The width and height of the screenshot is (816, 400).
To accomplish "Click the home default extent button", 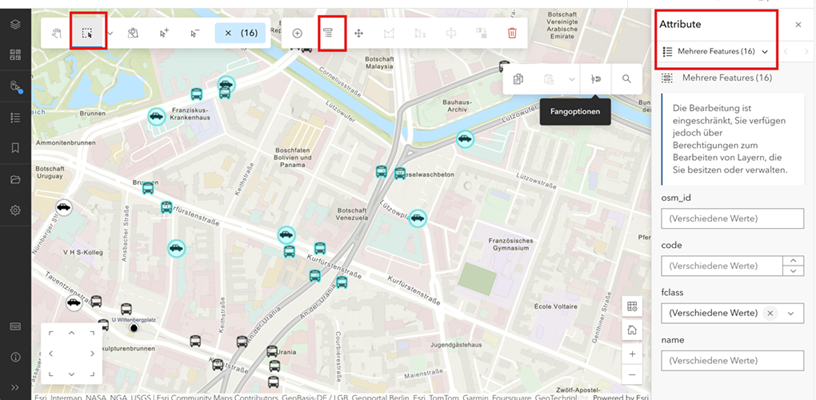I will [632, 330].
